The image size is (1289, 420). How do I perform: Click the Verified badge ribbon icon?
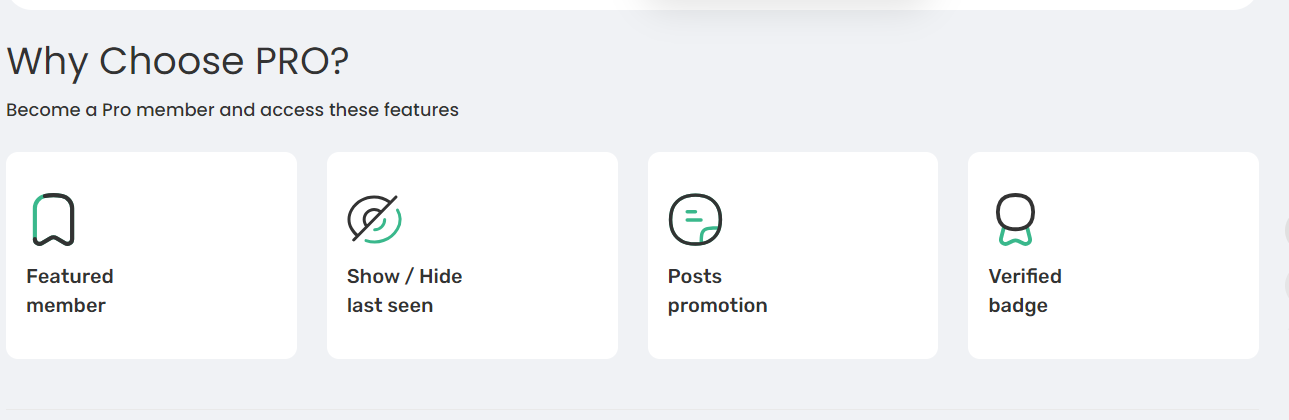coord(1014,220)
